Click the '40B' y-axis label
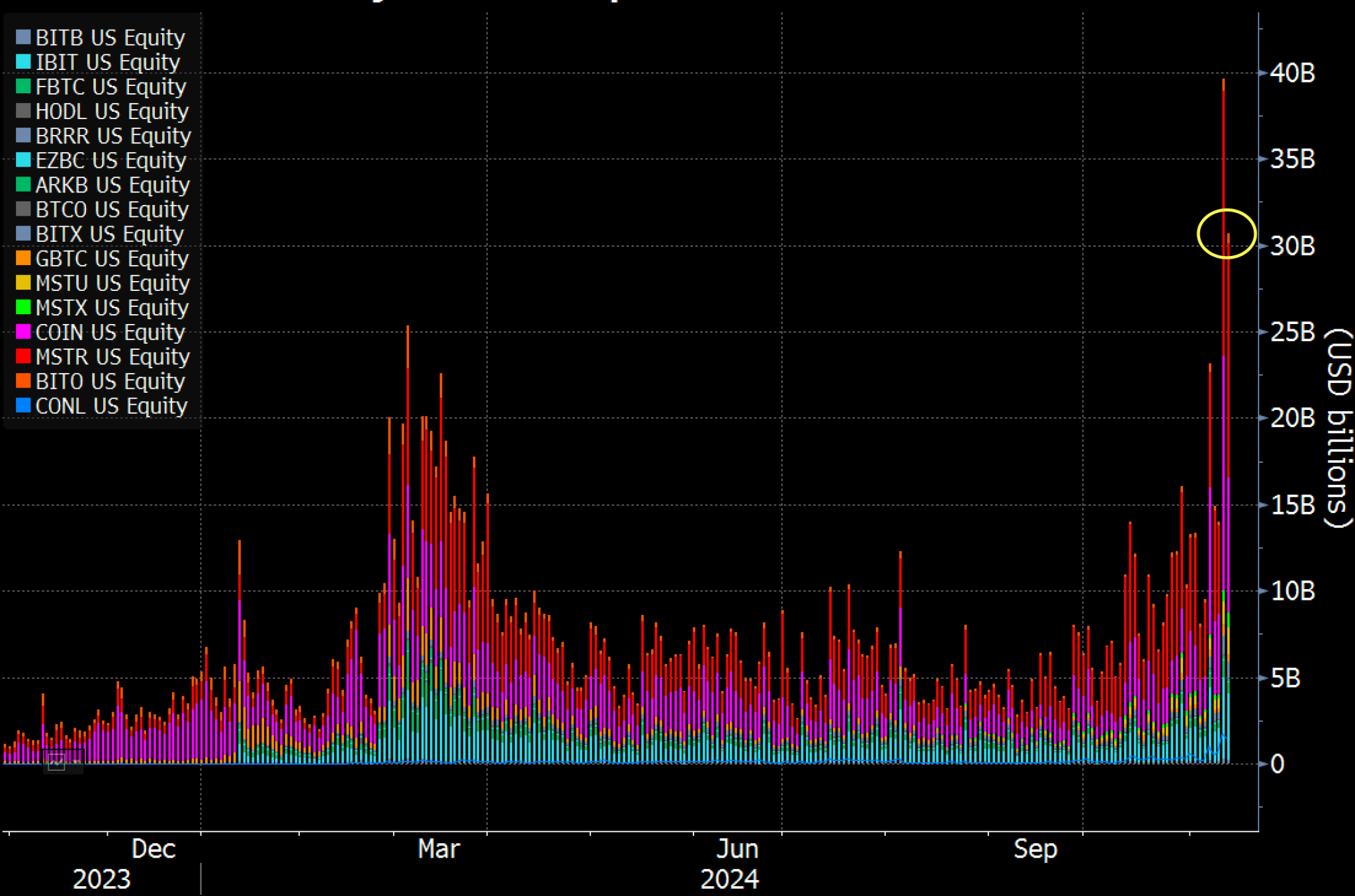This screenshot has height=896, width=1355. (x=1293, y=73)
